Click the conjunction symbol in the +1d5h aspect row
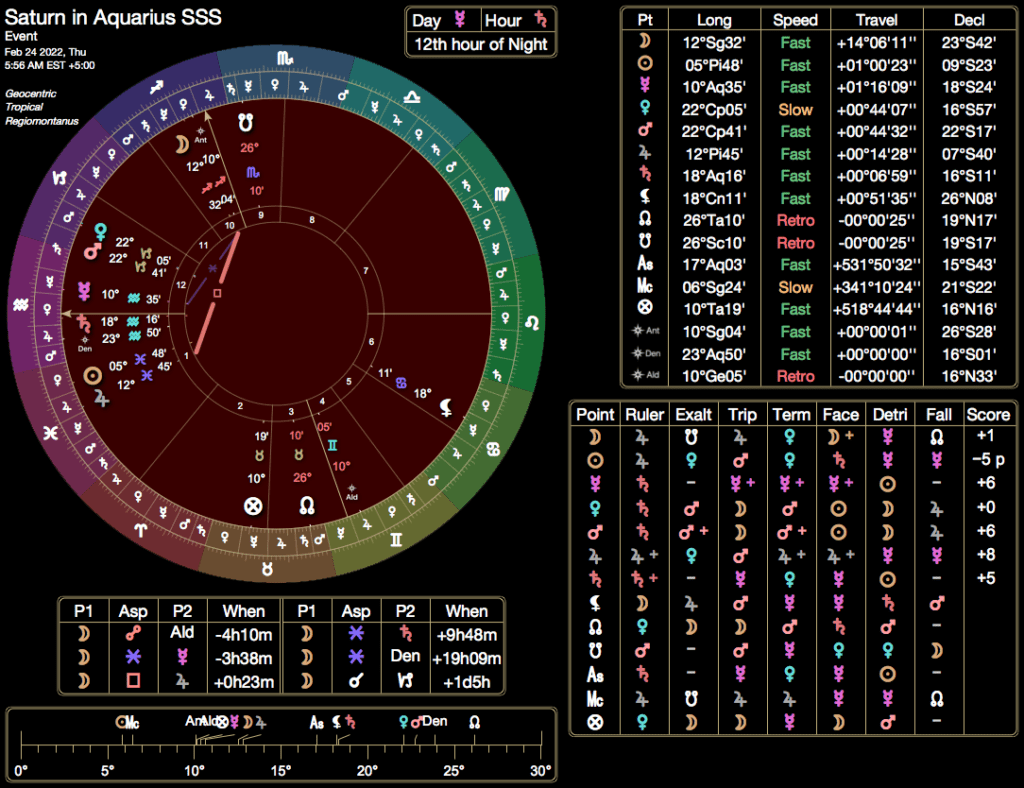The height and width of the screenshot is (788, 1024). point(355,681)
